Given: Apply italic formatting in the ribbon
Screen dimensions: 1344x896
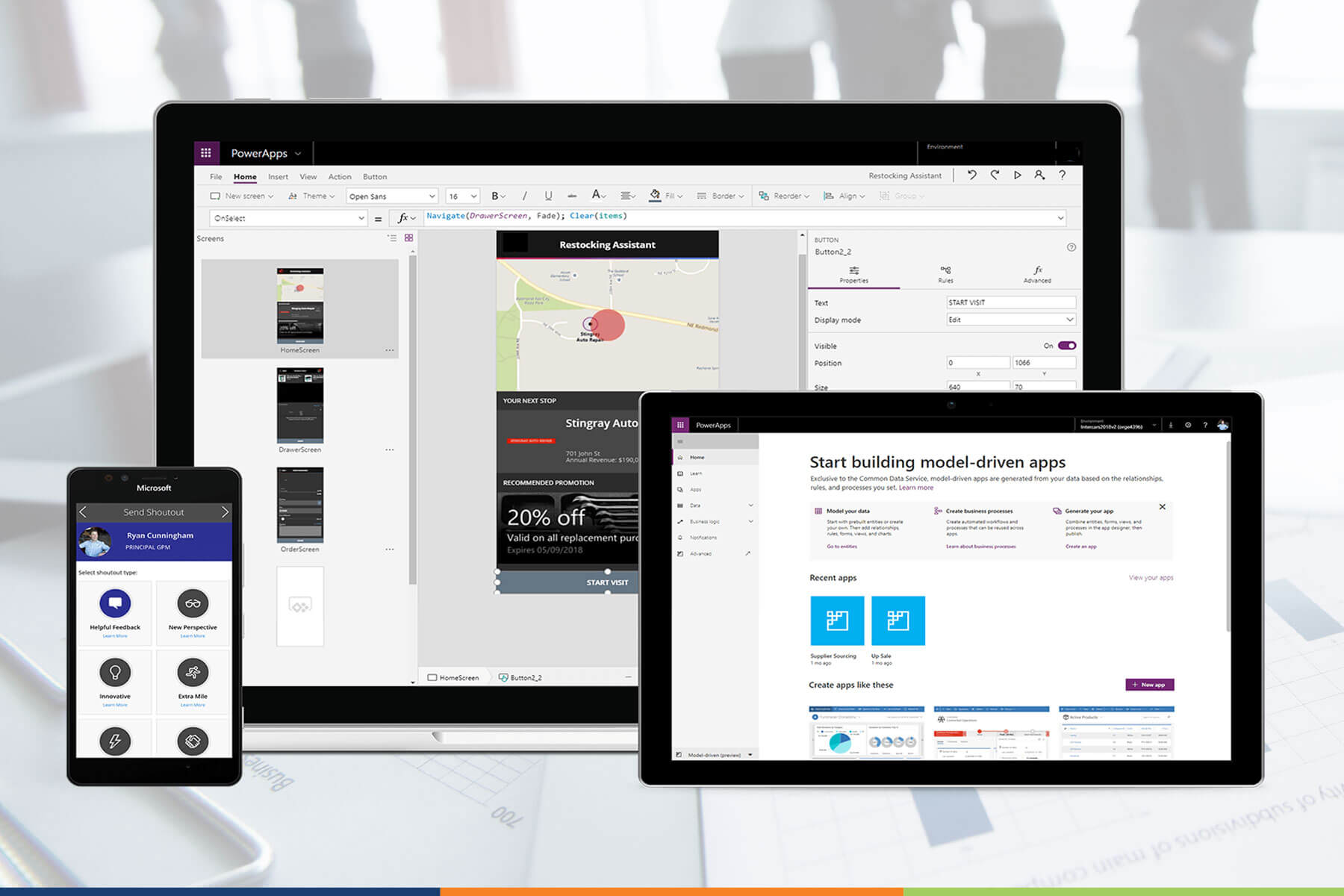Looking at the screenshot, I should (524, 196).
